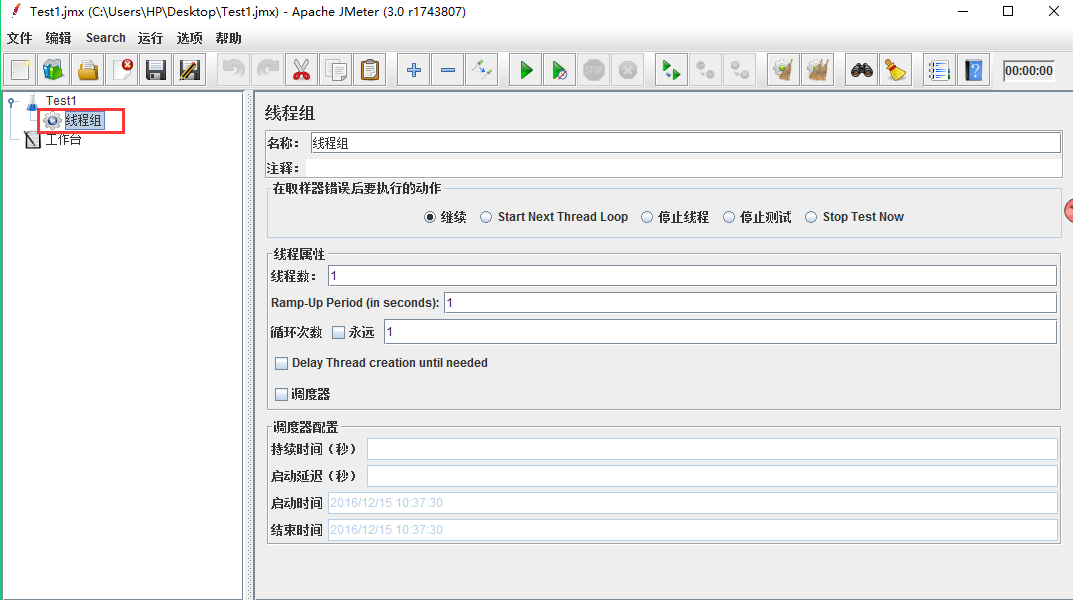
Task: Check the 永远 loop checkbox
Action: pyautogui.click(x=338, y=332)
